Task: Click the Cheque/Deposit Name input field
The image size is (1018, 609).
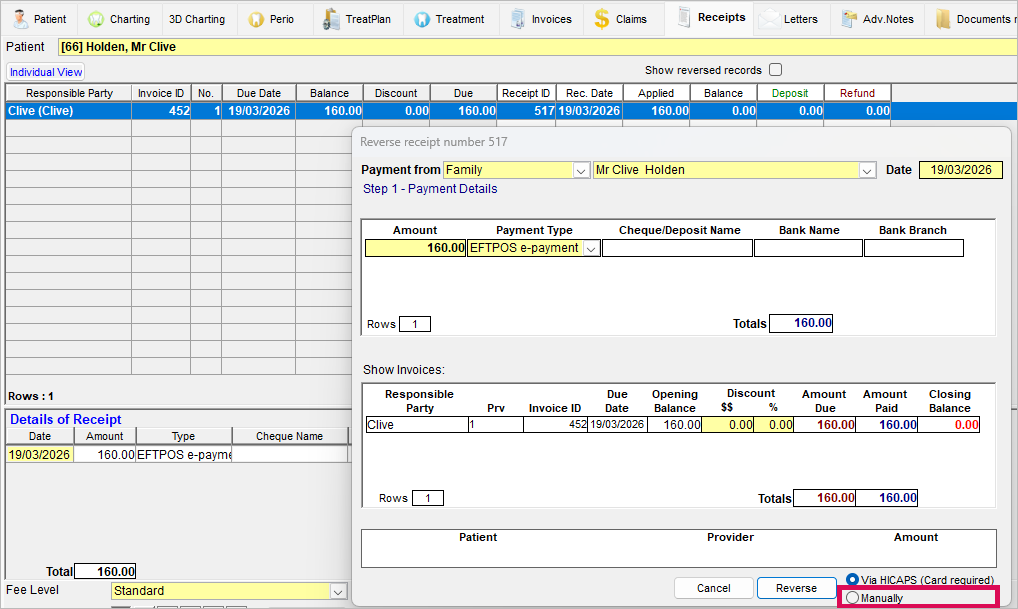Action: click(x=677, y=248)
